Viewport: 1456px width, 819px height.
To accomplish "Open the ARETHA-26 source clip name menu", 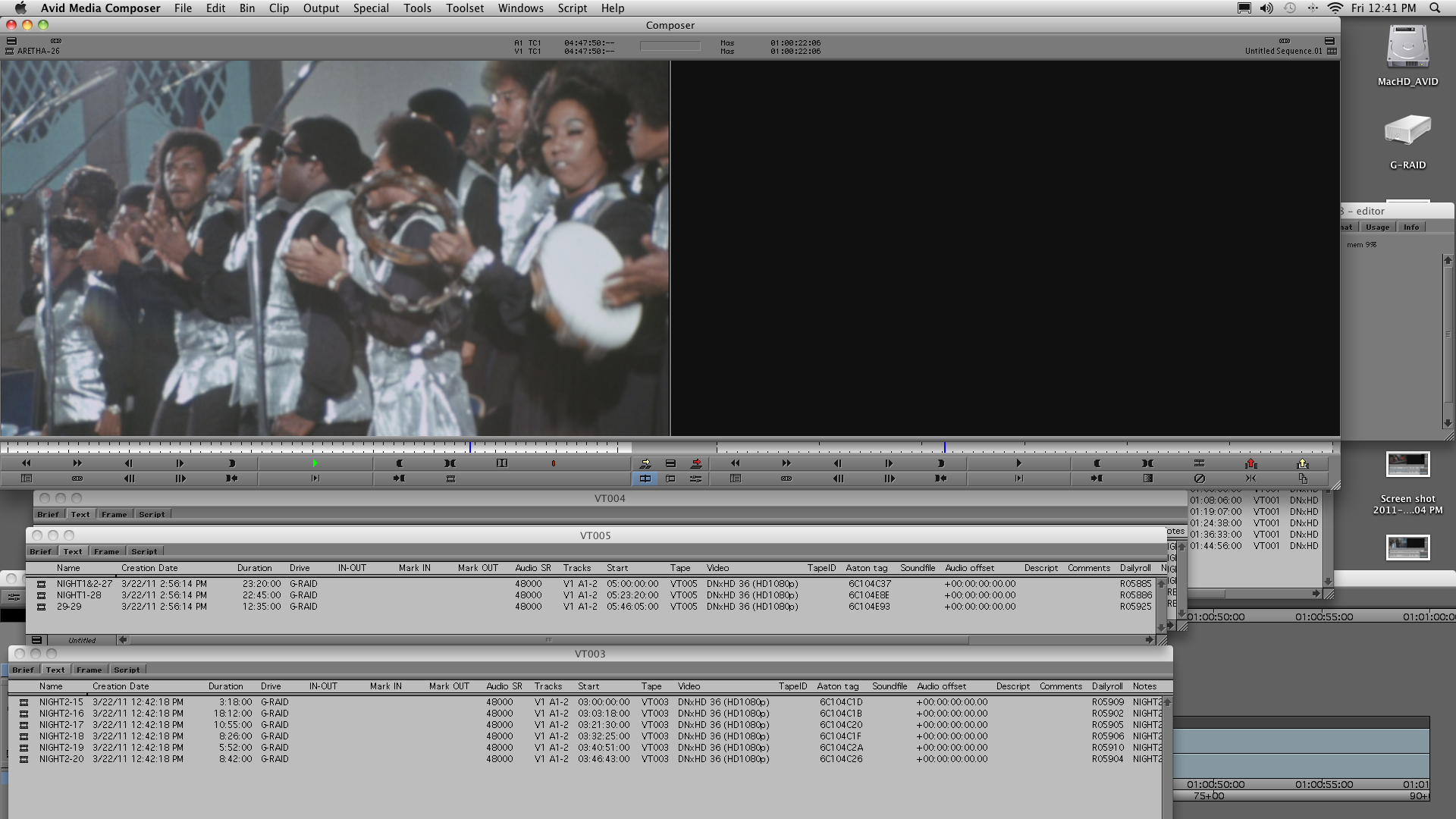I will [38, 52].
